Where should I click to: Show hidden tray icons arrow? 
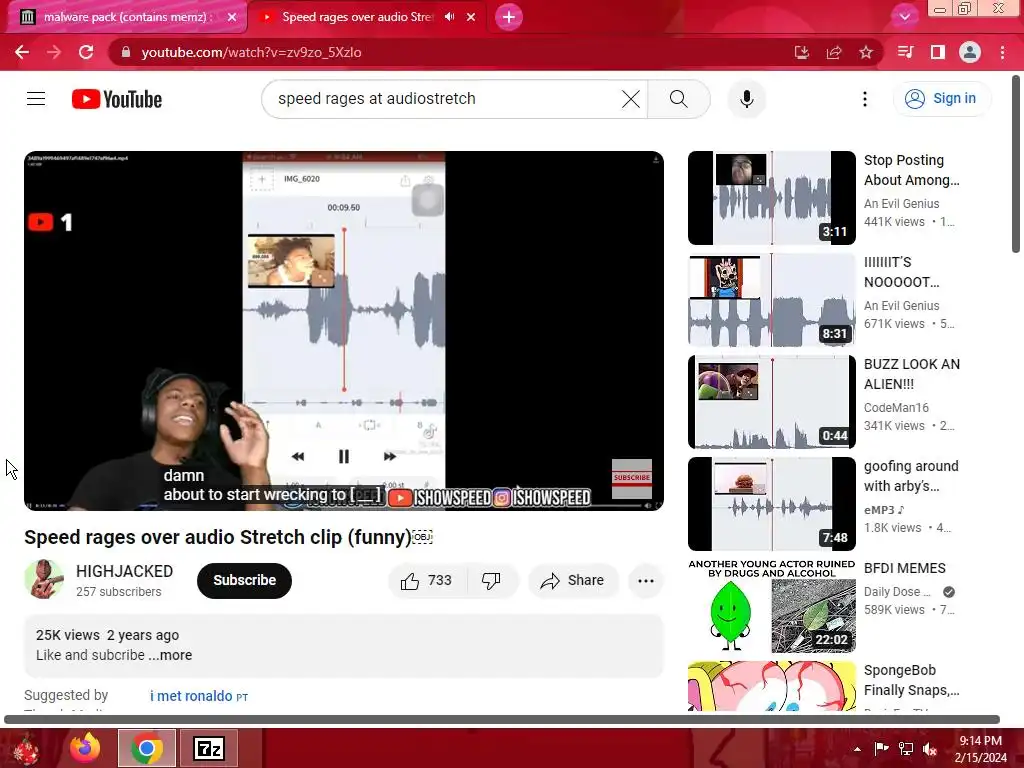tap(857, 749)
